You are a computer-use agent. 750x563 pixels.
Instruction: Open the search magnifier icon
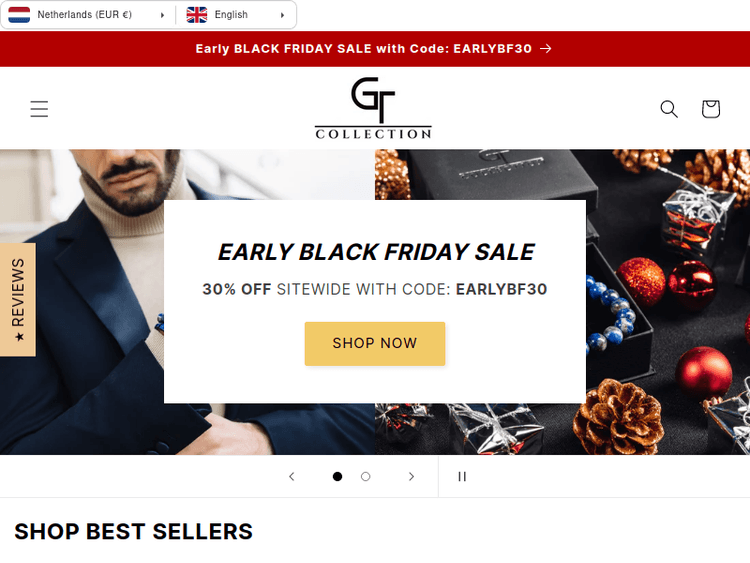point(669,109)
